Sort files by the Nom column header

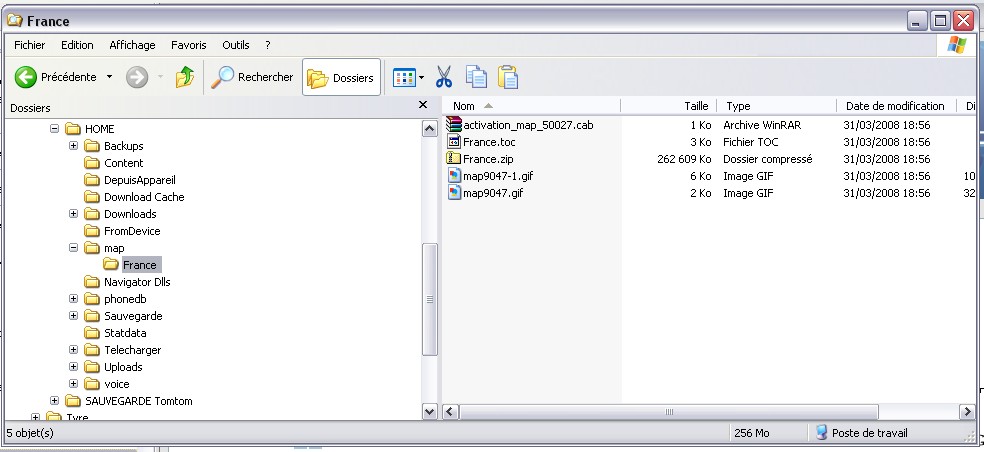pyautogui.click(x=532, y=106)
